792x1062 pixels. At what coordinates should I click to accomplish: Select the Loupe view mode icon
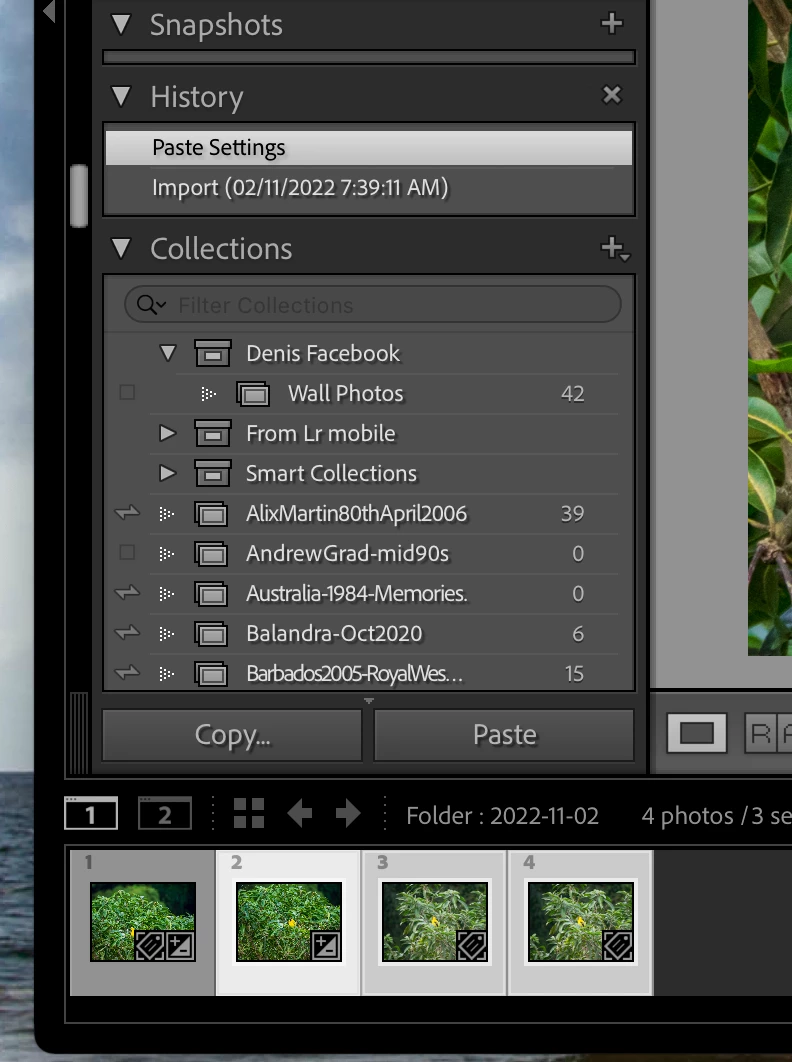tap(696, 733)
